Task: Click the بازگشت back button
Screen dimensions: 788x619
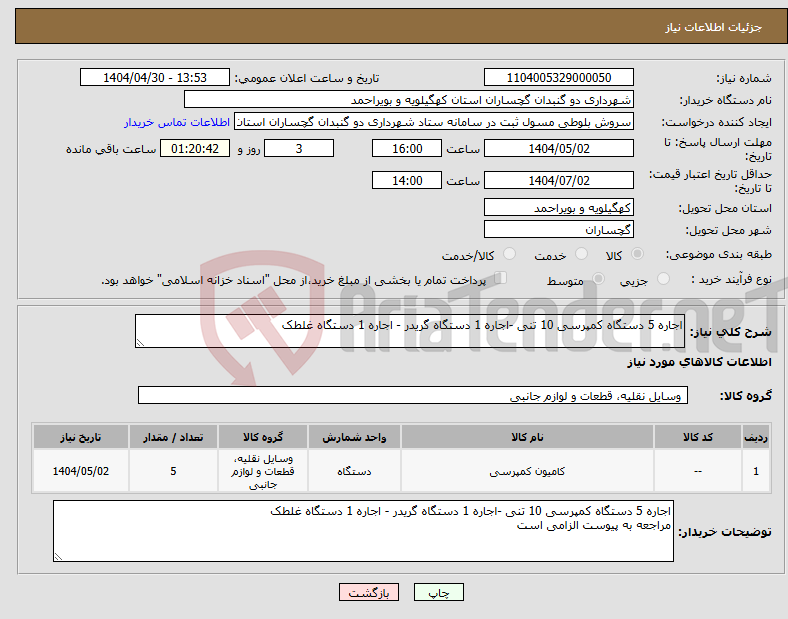Action: point(369,593)
